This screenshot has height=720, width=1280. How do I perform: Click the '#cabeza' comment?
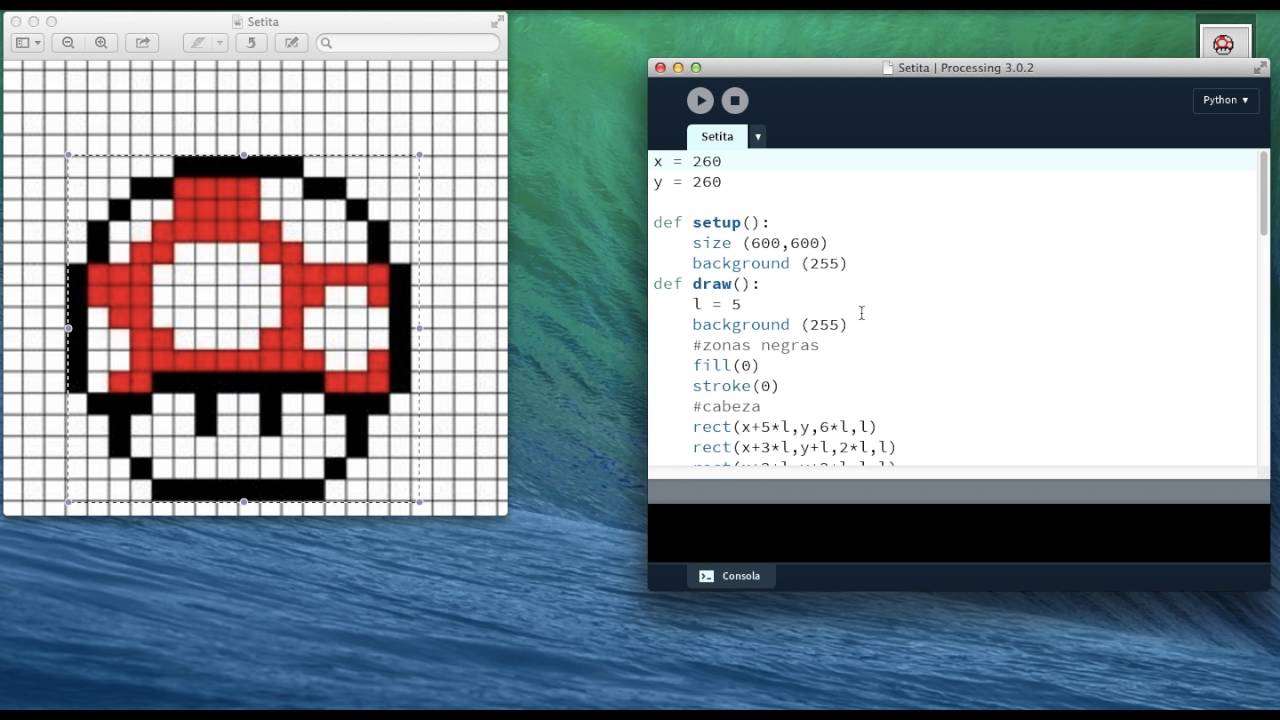click(726, 406)
